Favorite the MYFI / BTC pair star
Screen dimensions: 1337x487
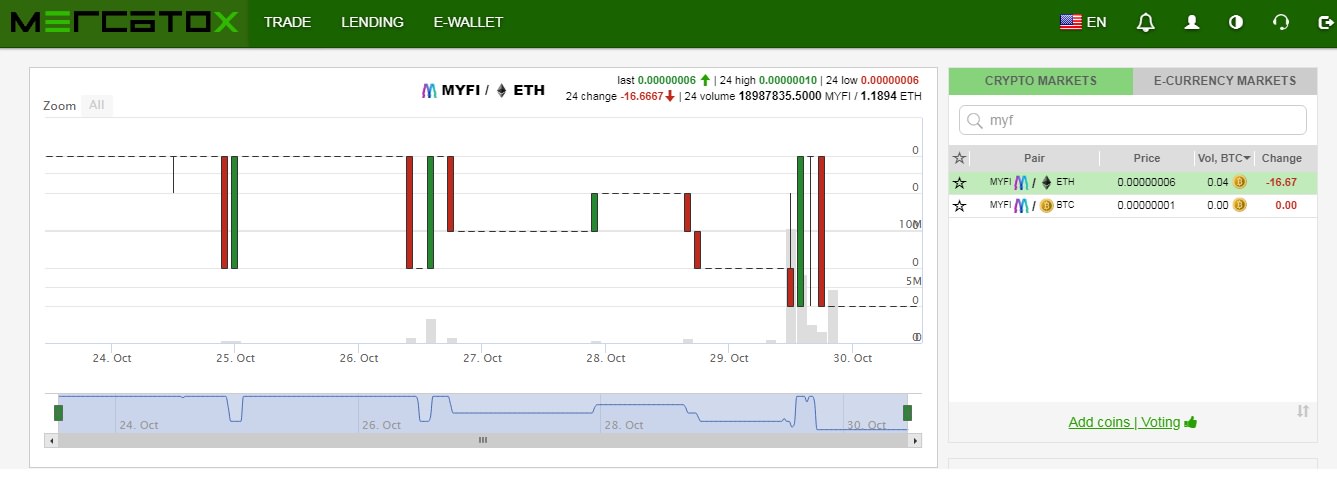[959, 206]
